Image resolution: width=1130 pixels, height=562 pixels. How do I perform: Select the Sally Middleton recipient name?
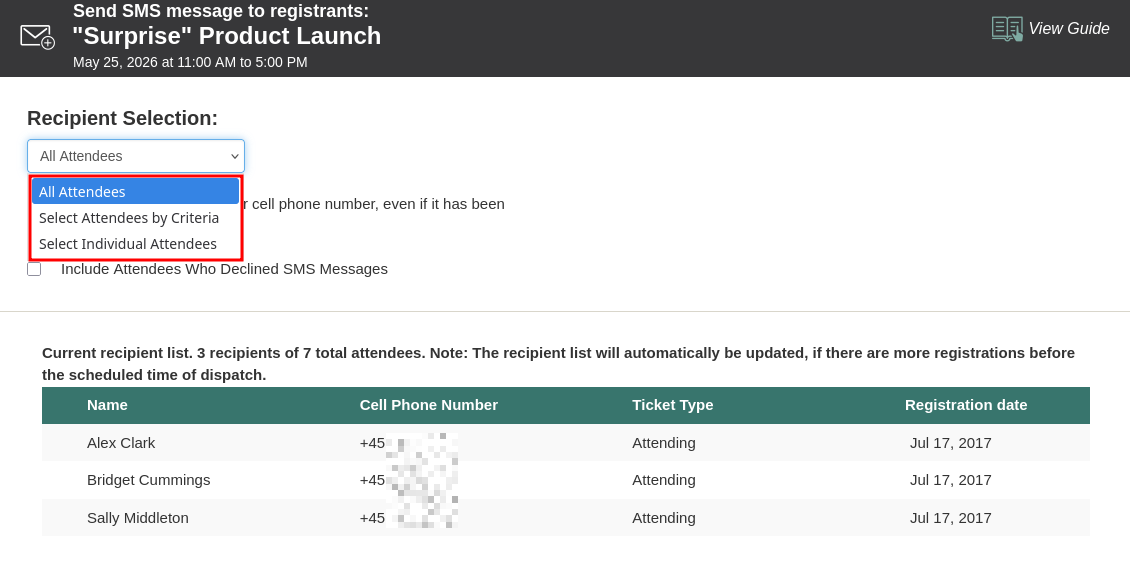point(137,518)
